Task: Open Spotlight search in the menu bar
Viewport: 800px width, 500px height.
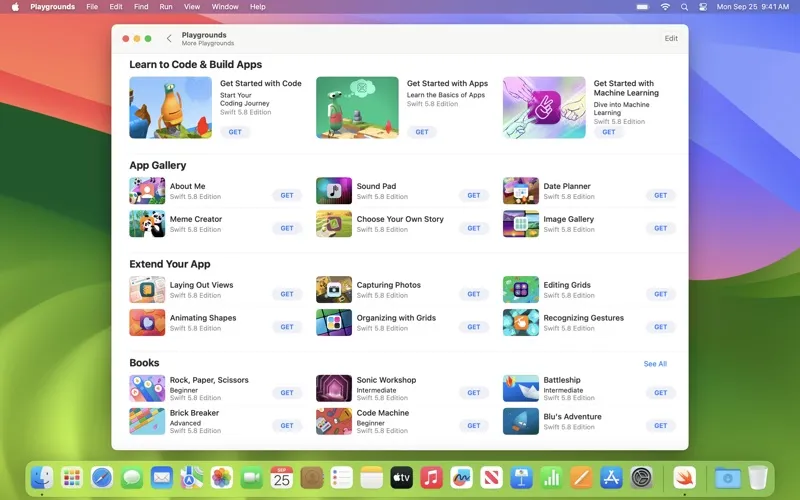Action: click(684, 7)
